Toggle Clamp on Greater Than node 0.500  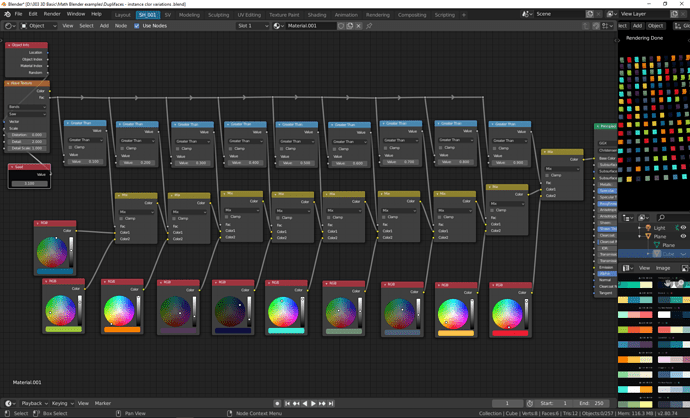(283, 149)
